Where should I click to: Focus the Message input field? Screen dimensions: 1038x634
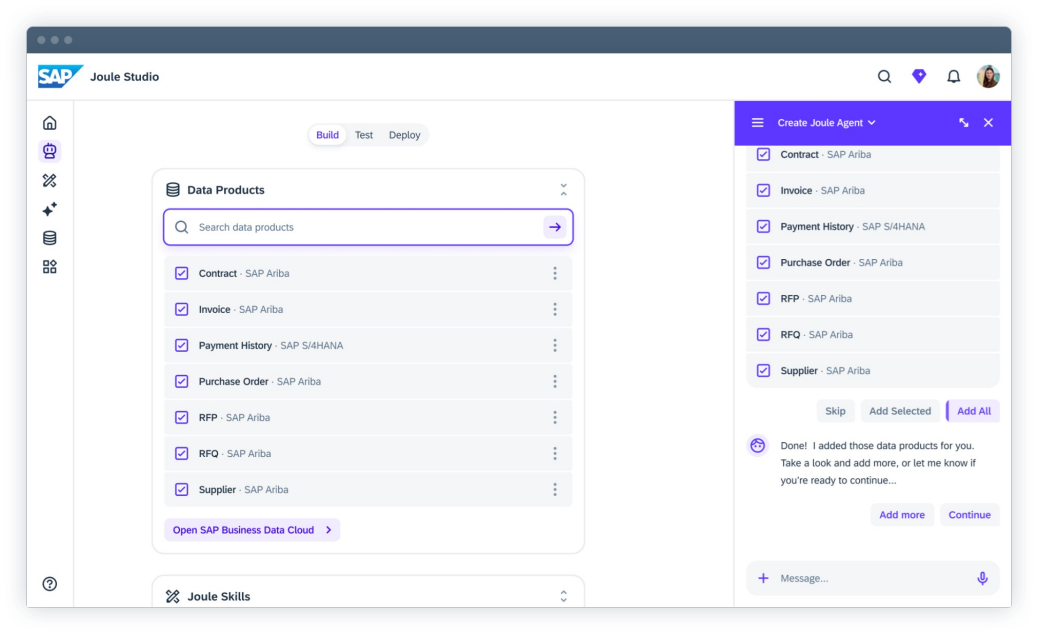click(x=873, y=578)
